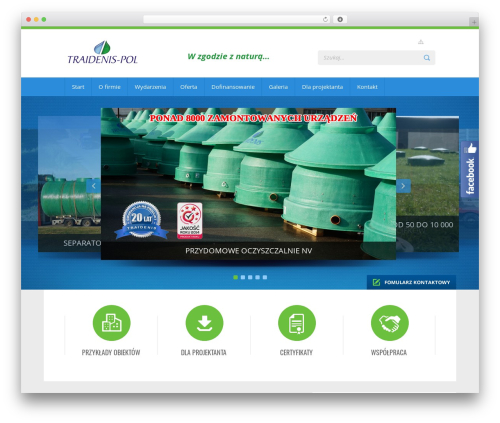Viewport: 500px width, 423px height.
Task: Open the Dla projektanta menu item
Action: 322,87
